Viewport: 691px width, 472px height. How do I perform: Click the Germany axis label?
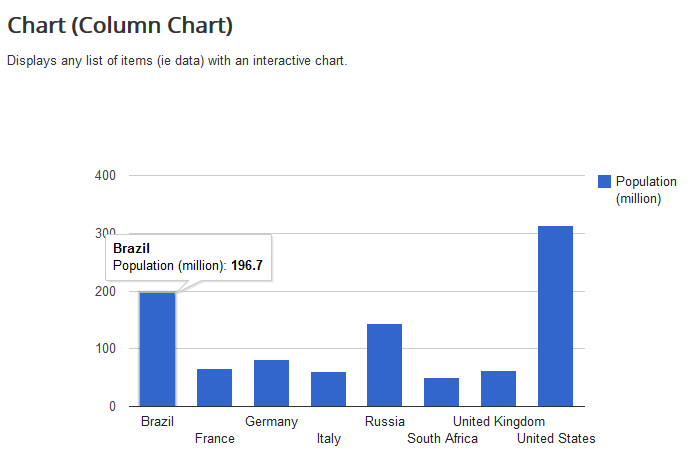[271, 422]
